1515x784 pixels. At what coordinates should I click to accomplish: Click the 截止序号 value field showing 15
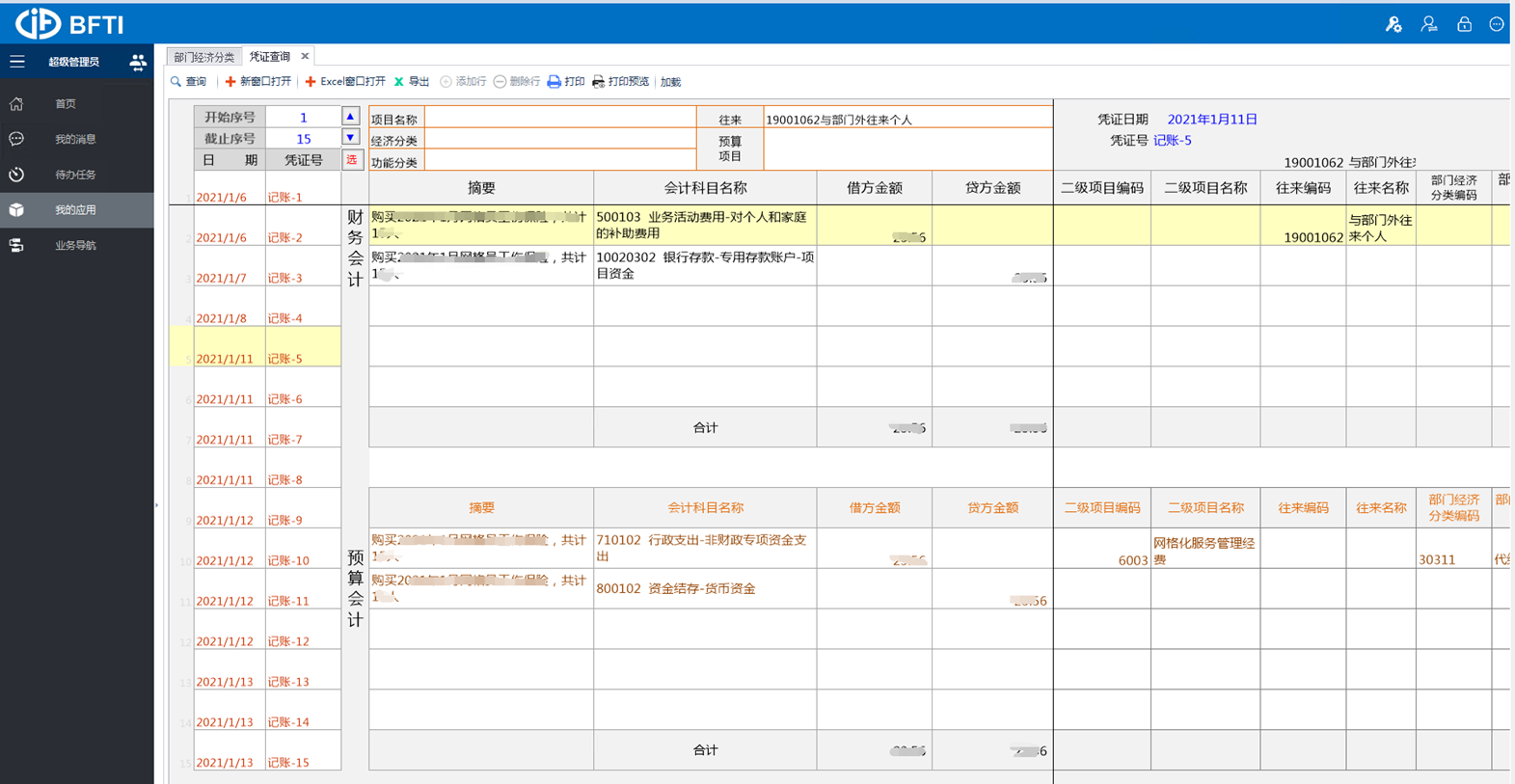click(303, 139)
